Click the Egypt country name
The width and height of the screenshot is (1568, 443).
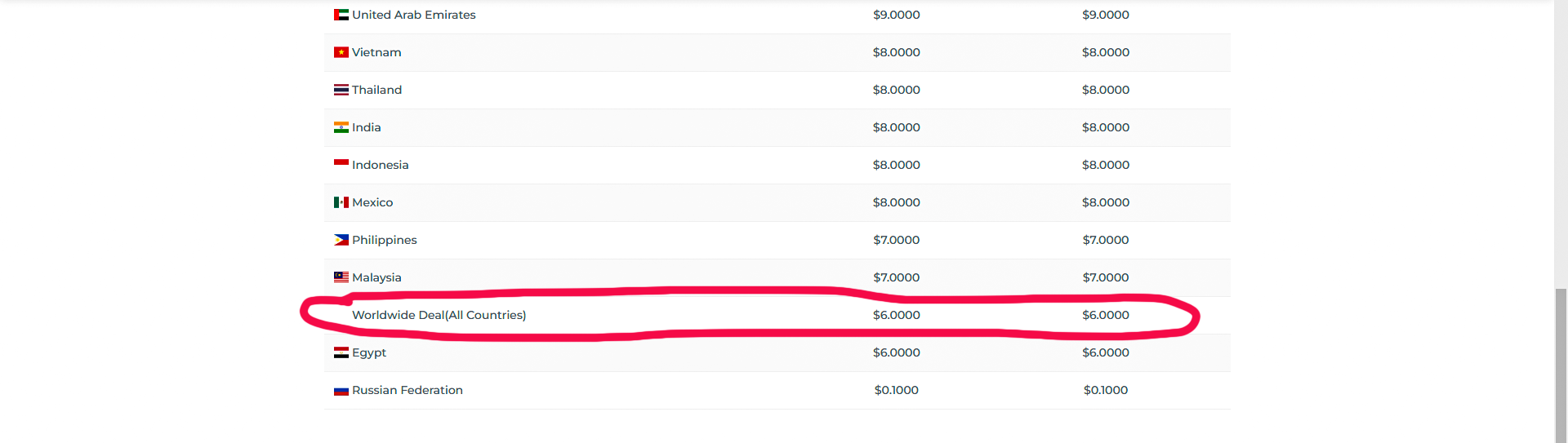pos(369,352)
